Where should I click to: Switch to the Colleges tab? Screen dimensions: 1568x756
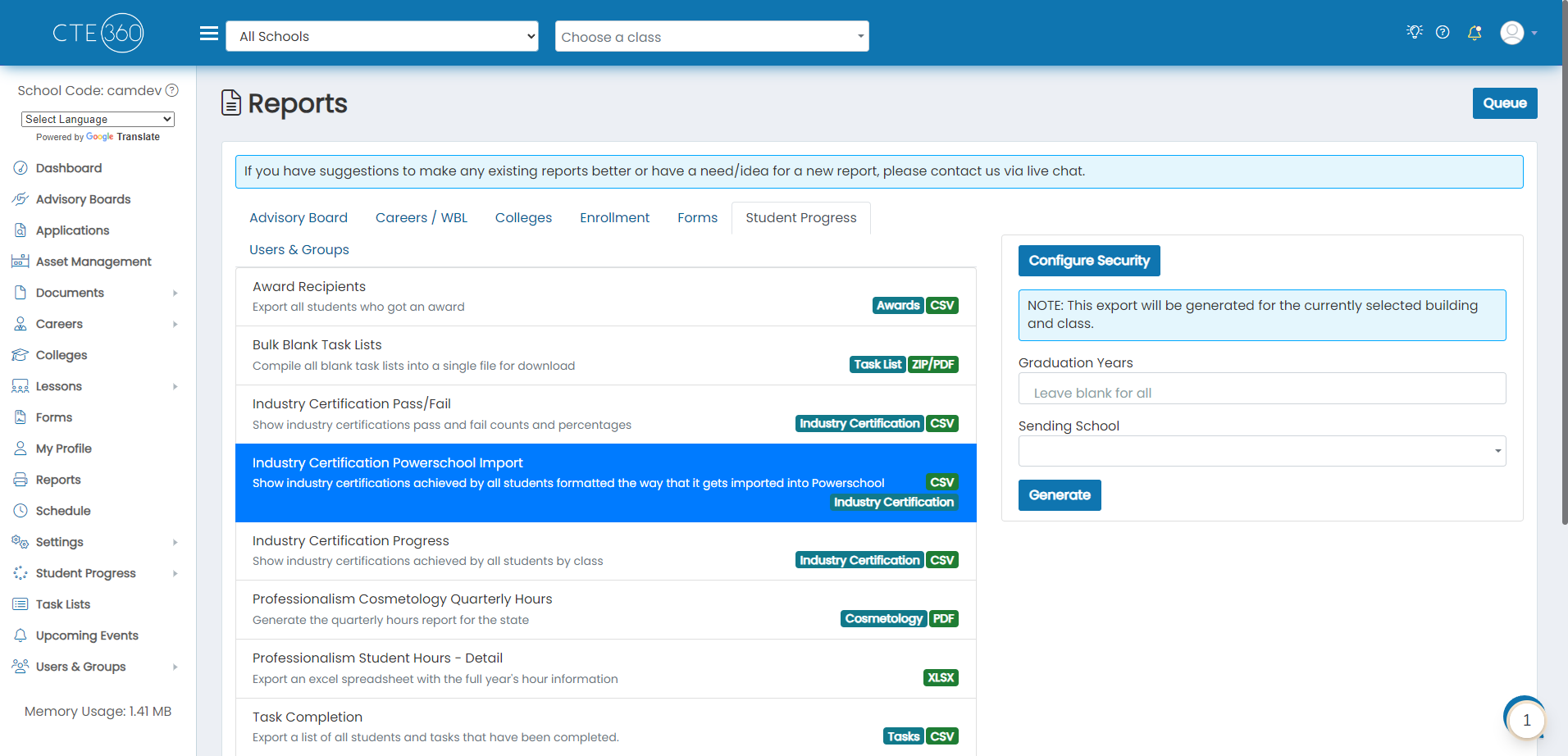tap(523, 218)
